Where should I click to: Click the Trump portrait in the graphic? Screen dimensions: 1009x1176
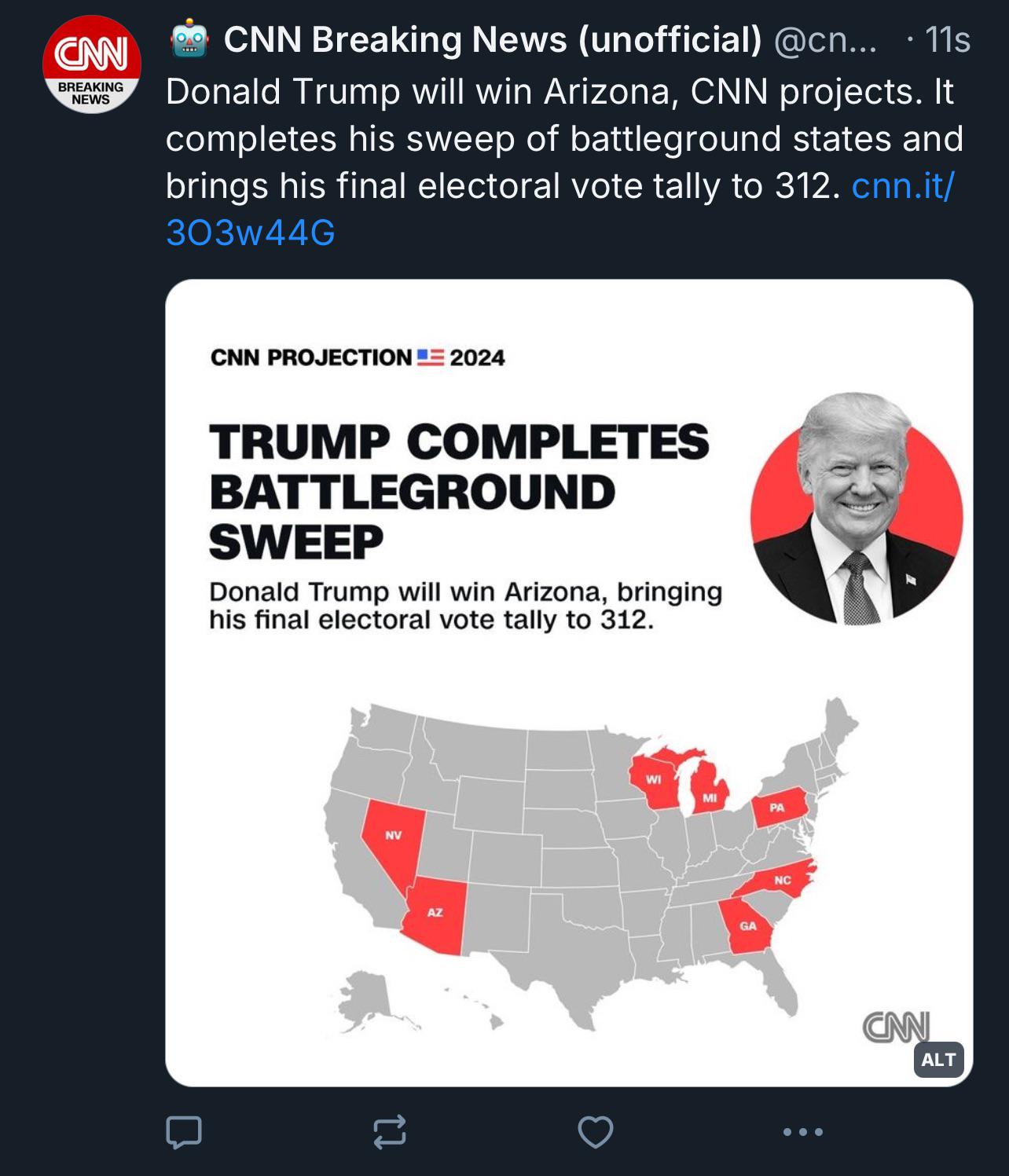pos(857,510)
